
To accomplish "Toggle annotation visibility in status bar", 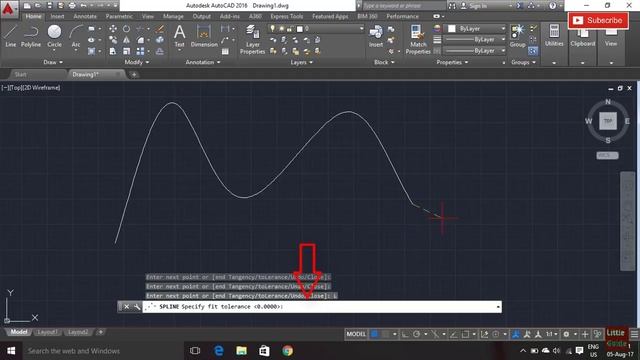I will pyautogui.click(x=516, y=334).
